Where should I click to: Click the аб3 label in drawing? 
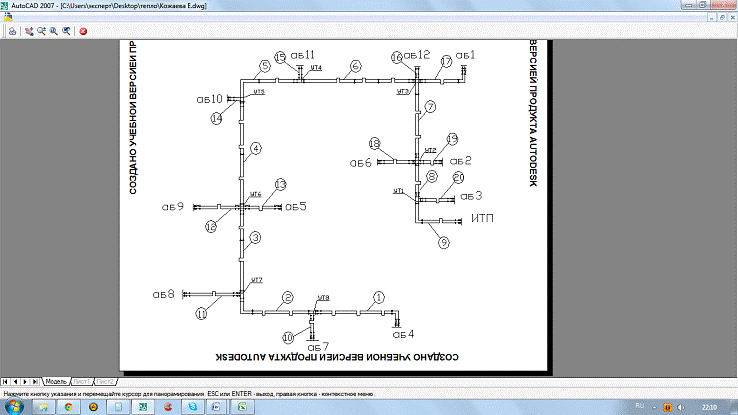471,196
